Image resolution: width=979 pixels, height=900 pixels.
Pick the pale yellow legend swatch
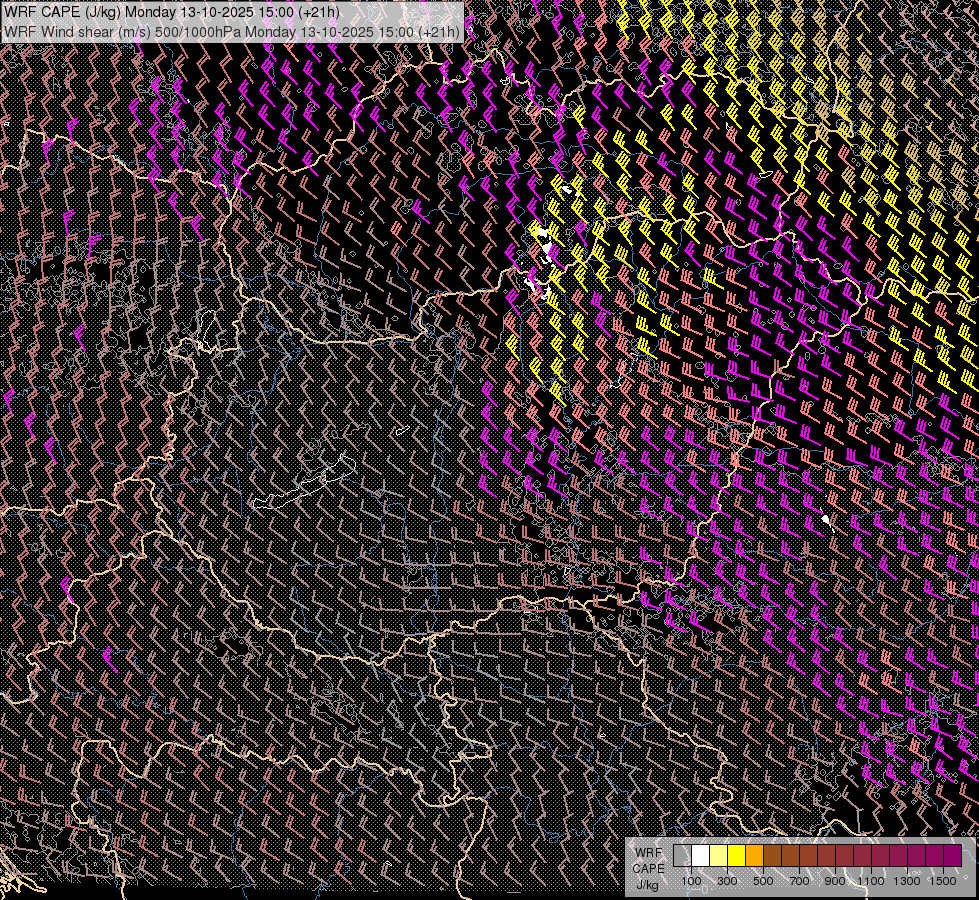[718, 855]
